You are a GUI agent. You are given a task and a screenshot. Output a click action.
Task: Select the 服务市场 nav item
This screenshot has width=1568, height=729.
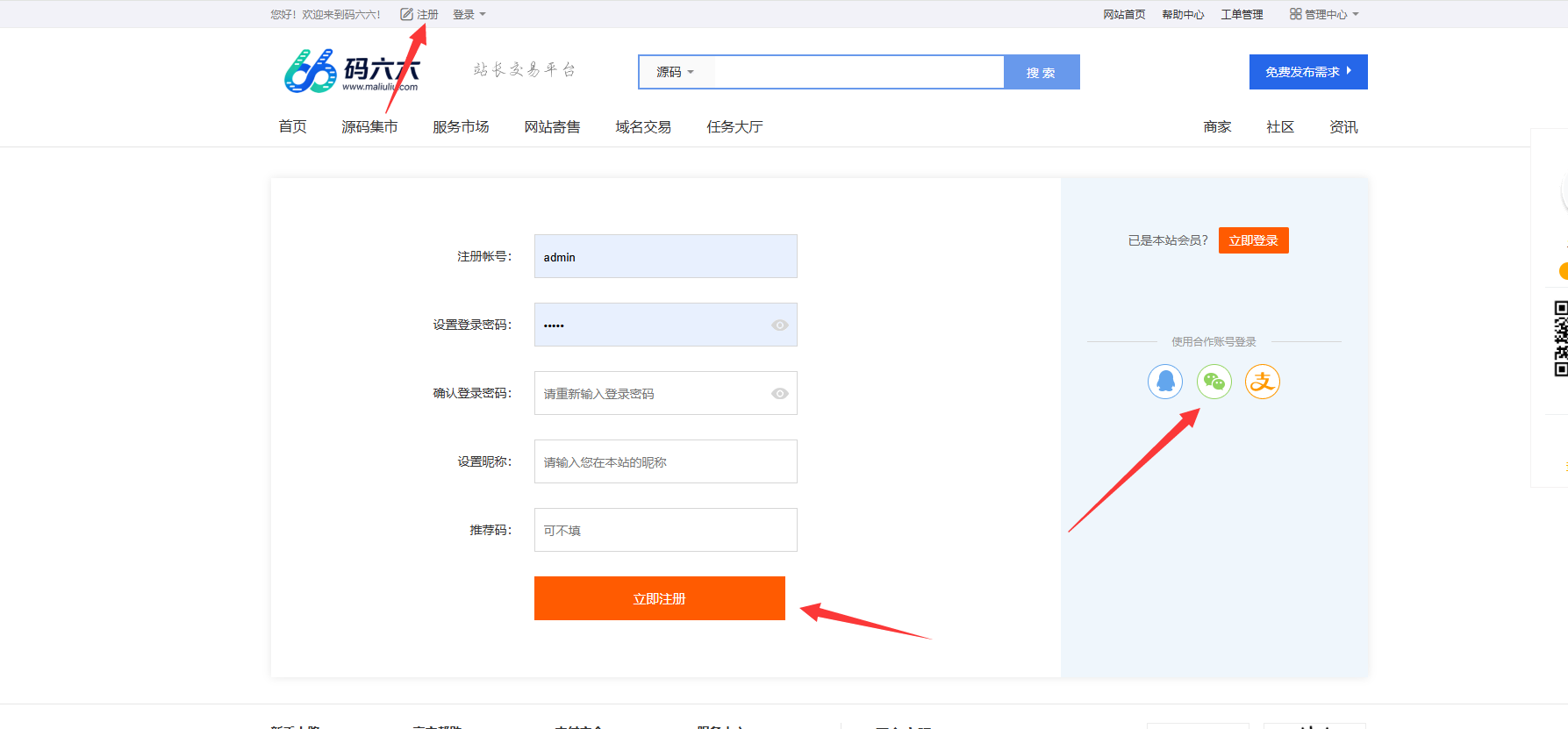(461, 127)
